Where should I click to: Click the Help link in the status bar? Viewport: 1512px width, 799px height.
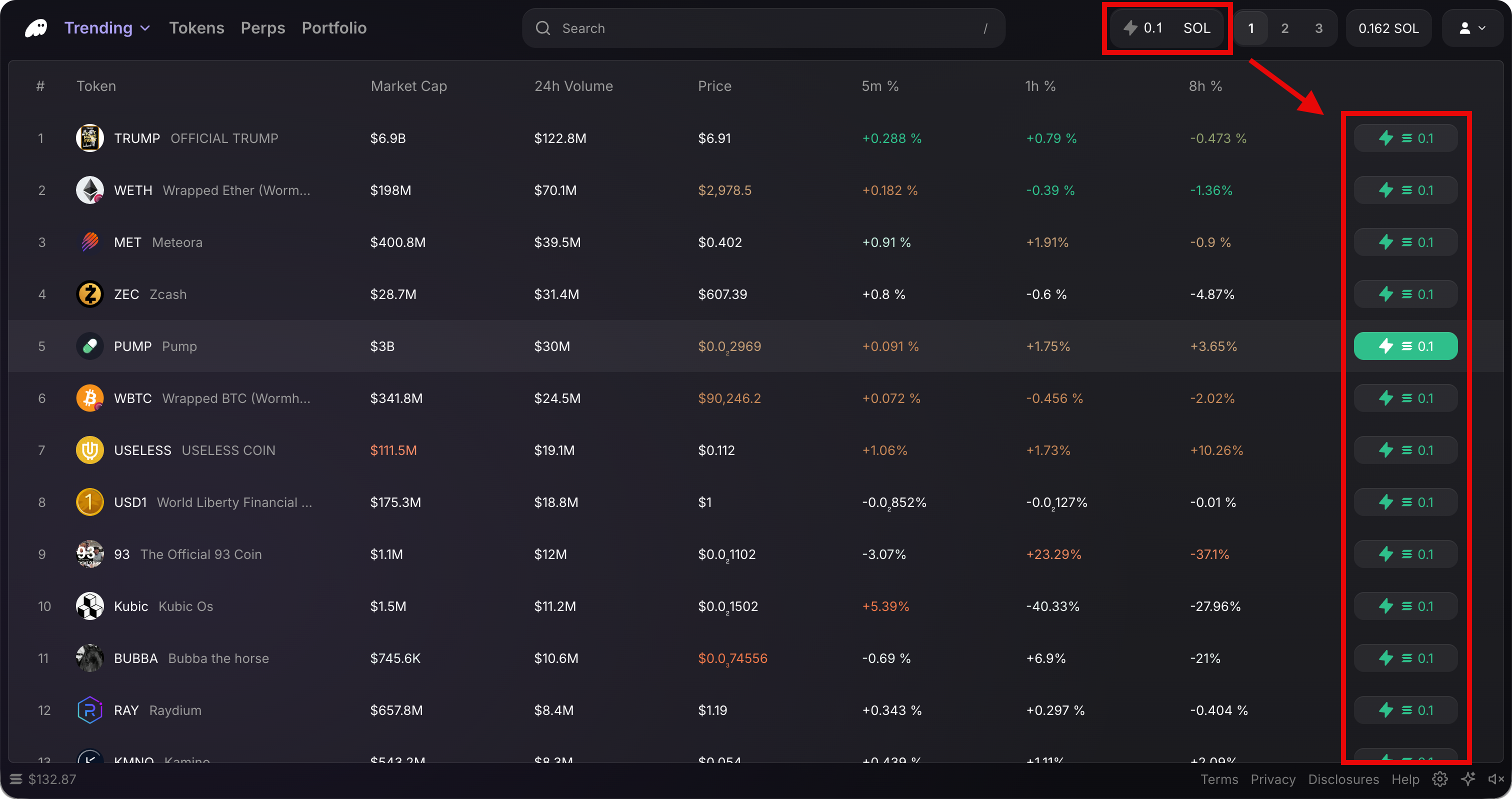tap(1405, 779)
